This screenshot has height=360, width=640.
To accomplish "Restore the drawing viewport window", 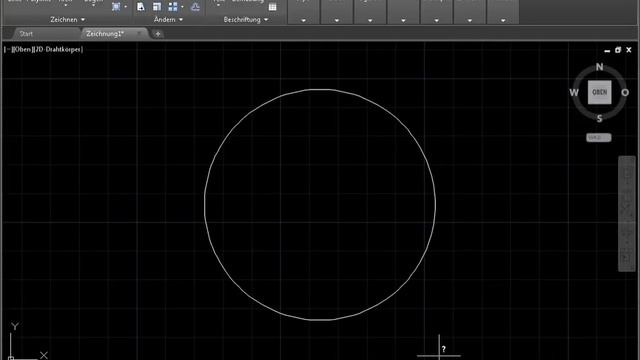I will point(618,50).
